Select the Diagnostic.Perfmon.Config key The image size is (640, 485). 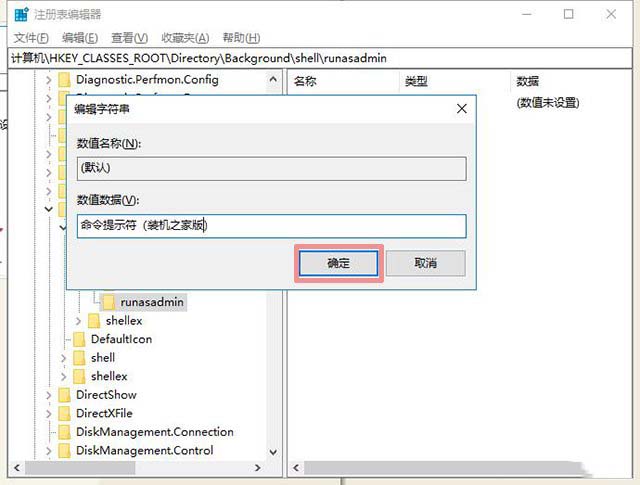tap(147, 80)
